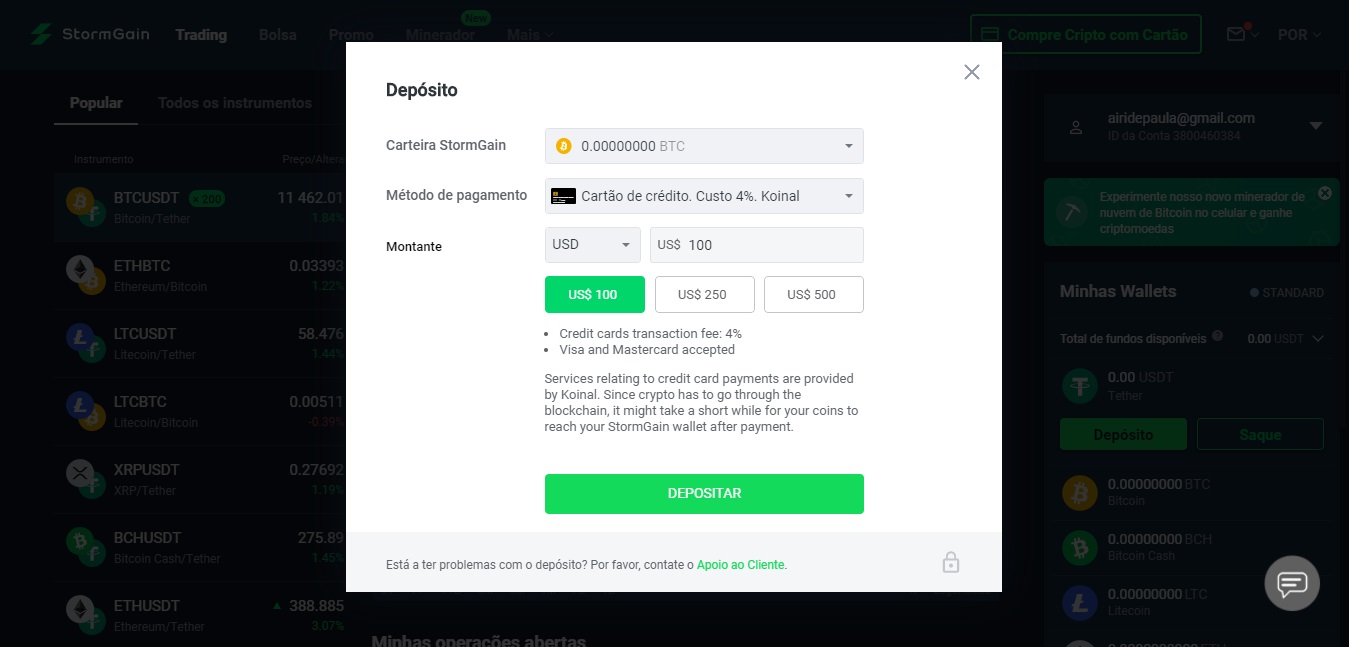Click the Tether USDT wallet icon
Image resolution: width=1349 pixels, height=647 pixels.
(x=1080, y=386)
